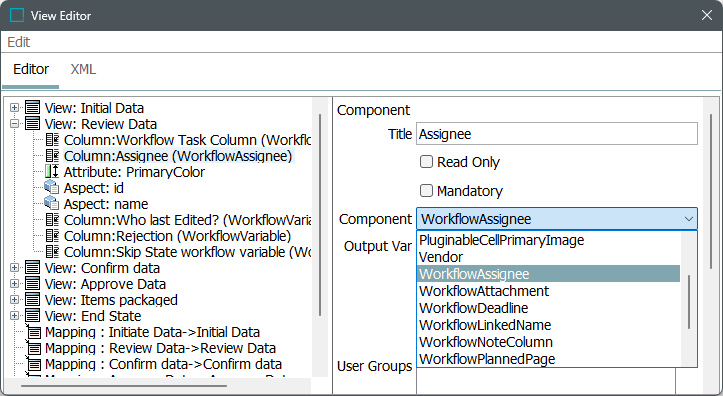The image size is (723, 396).
Task: Click the Workflow Task Column icon
Action: coord(52,140)
